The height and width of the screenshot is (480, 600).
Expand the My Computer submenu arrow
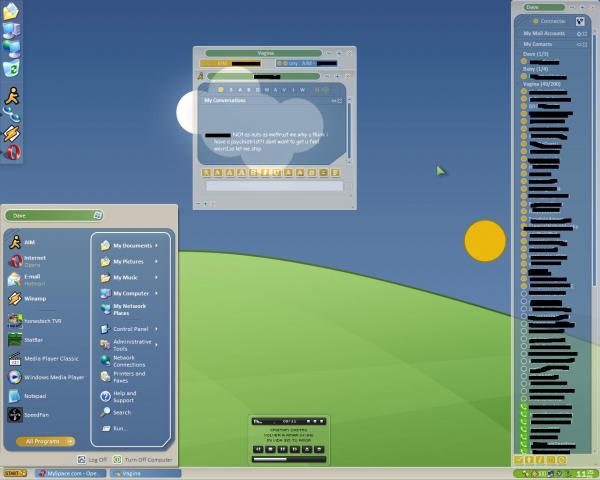click(157, 293)
